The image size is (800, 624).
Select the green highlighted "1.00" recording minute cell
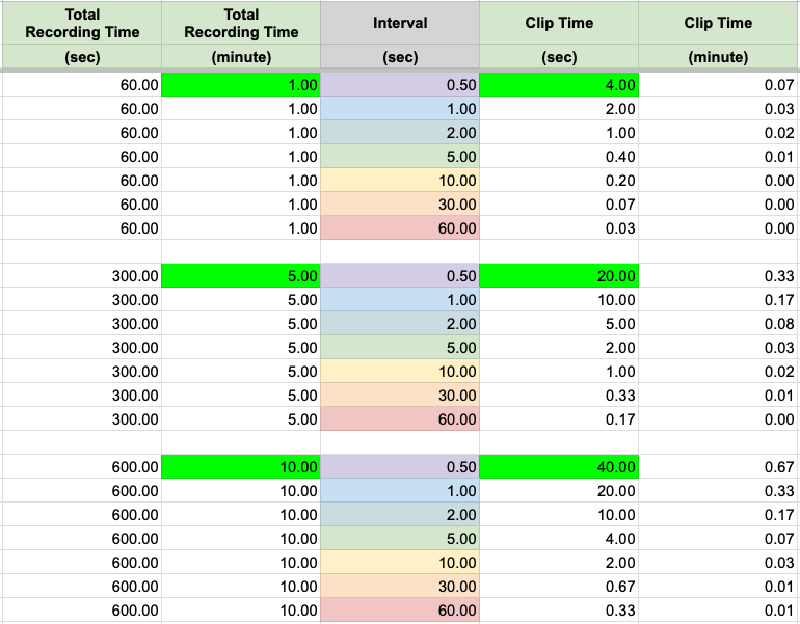(241, 85)
